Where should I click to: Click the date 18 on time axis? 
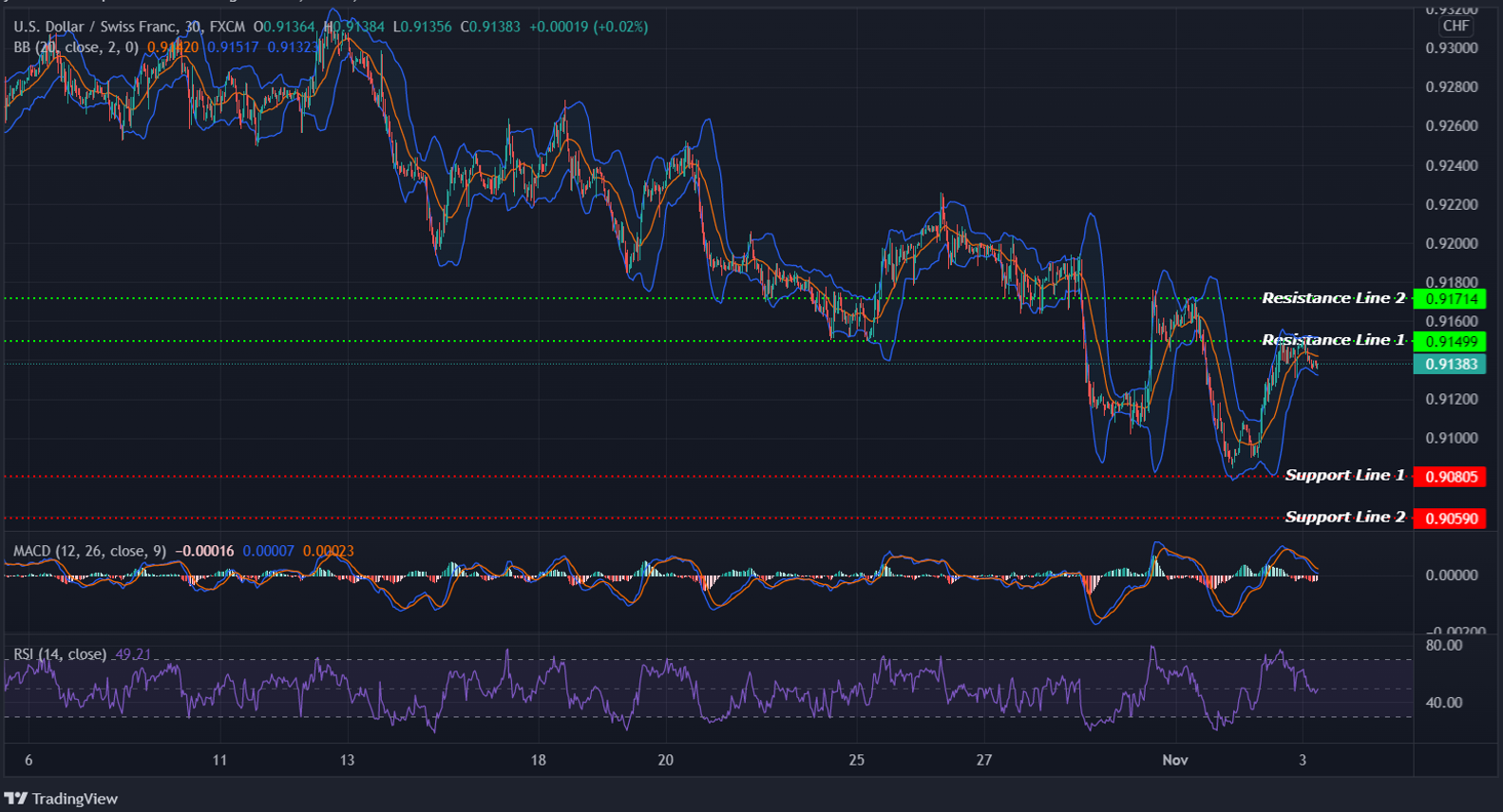pyautogui.click(x=538, y=760)
